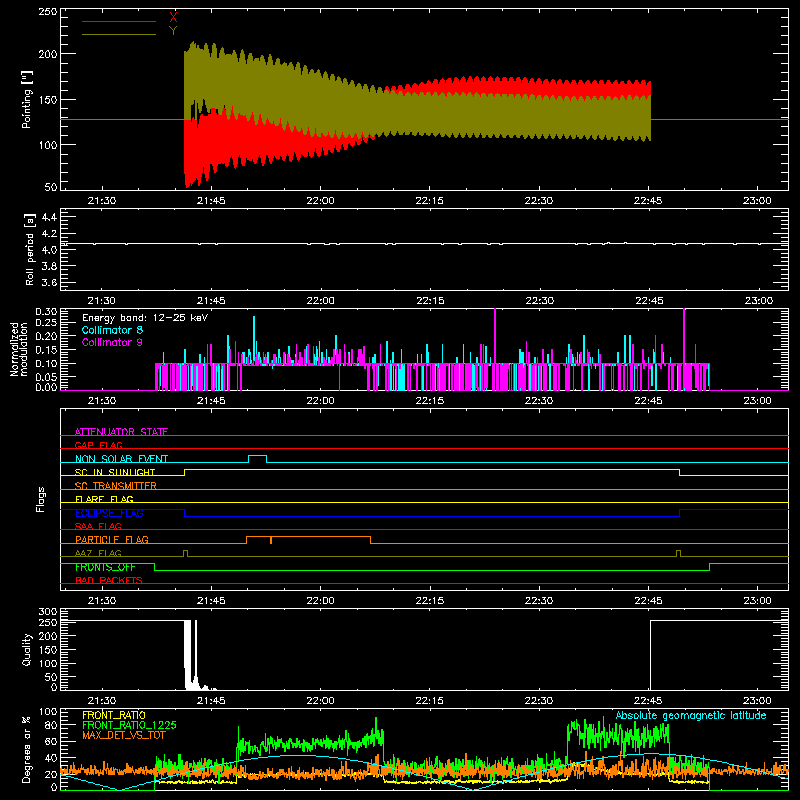Viewport: 800px width, 800px height.
Task: Click the 'Collimator 9' legend entry
Action: pyautogui.click(x=112, y=342)
